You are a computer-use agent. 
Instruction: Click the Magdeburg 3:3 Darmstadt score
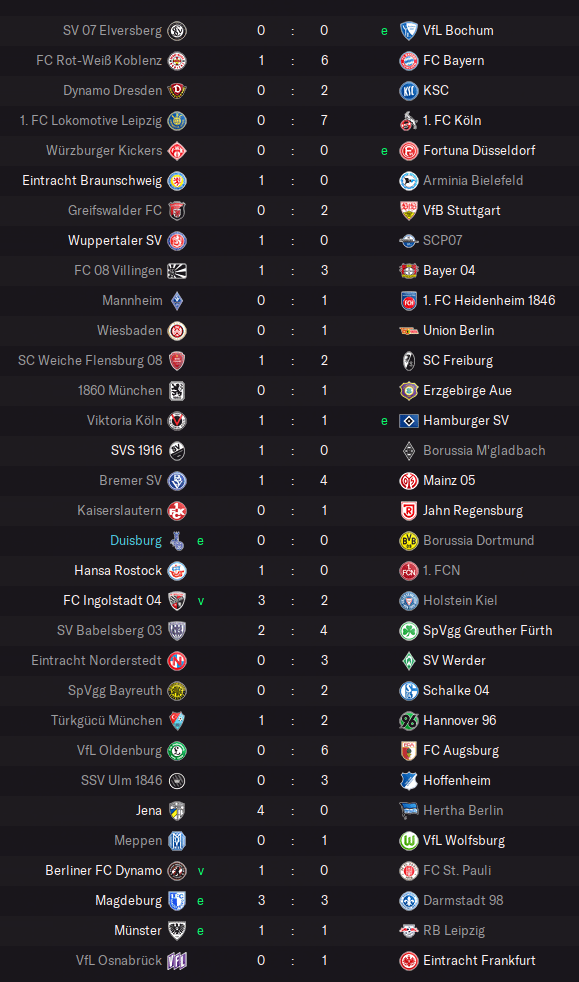point(292,901)
